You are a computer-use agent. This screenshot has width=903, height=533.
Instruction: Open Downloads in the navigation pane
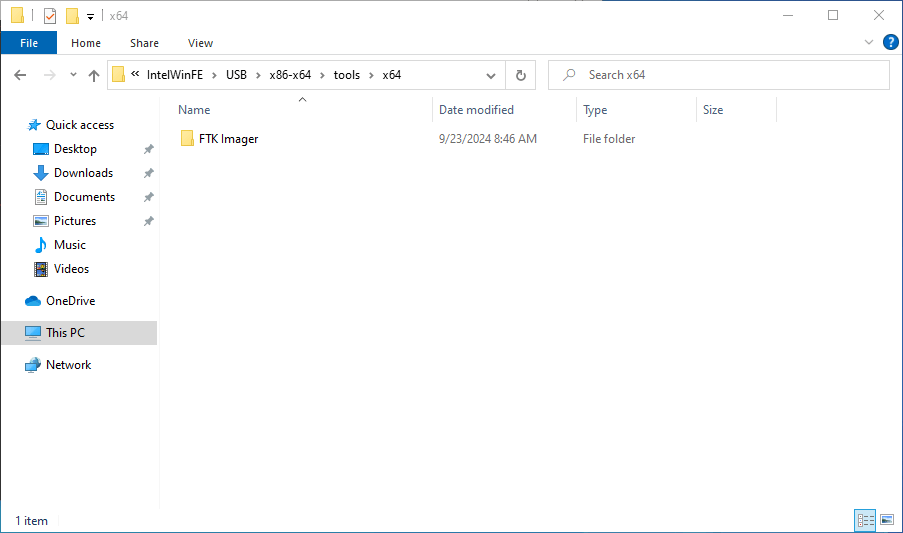tap(84, 173)
